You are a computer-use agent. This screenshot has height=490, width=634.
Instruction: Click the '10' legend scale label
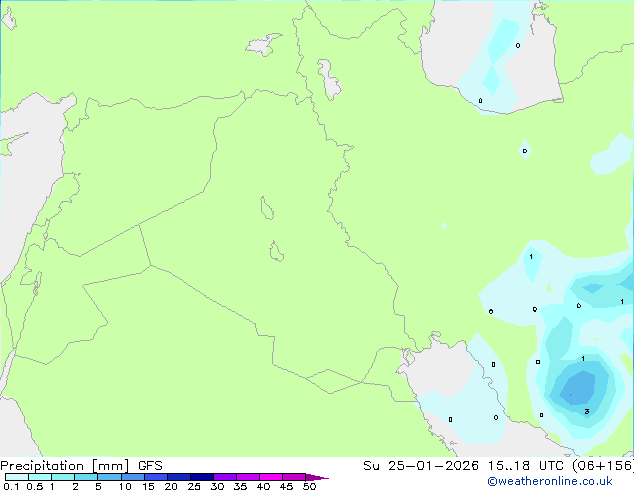click(125, 486)
